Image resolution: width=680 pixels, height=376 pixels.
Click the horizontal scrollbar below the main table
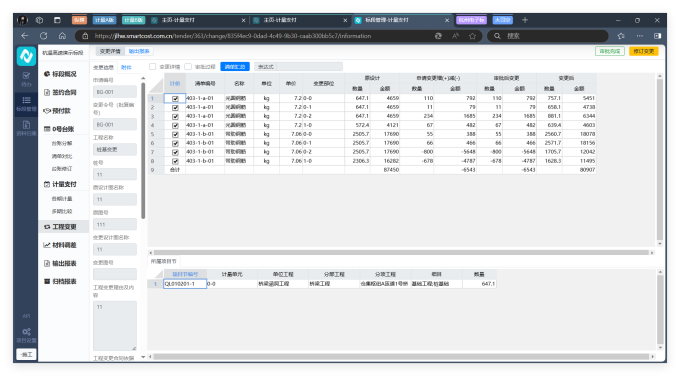point(401,252)
